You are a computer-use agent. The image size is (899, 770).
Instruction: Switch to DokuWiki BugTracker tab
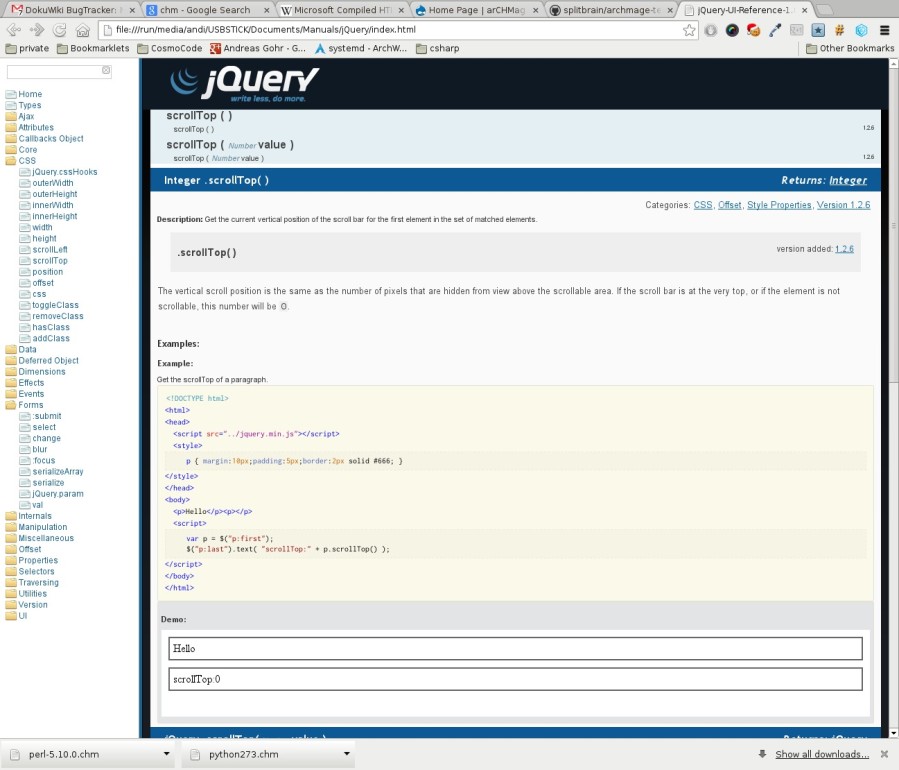pos(71,10)
